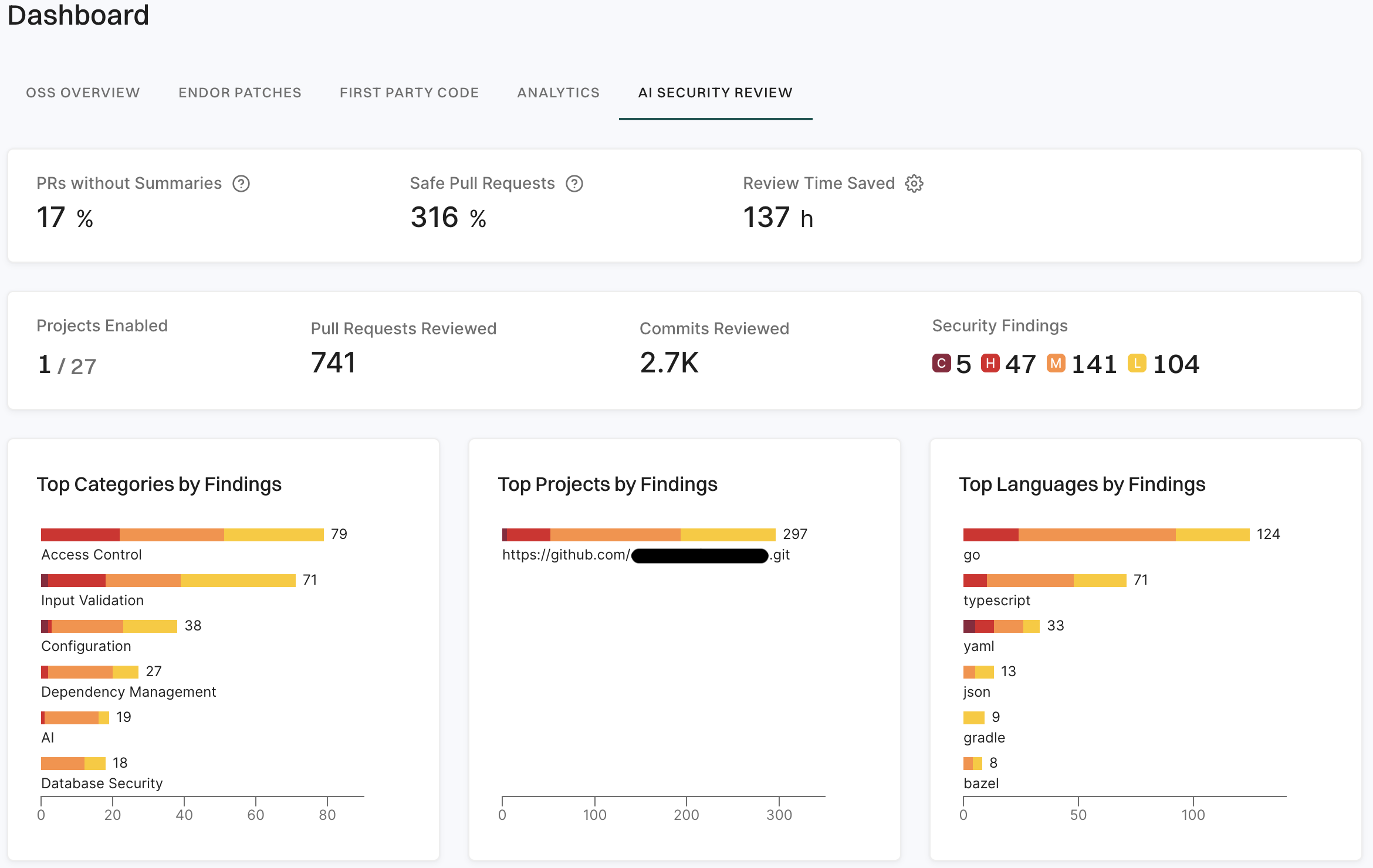
Task: Open the First Party Code tab
Action: (409, 92)
